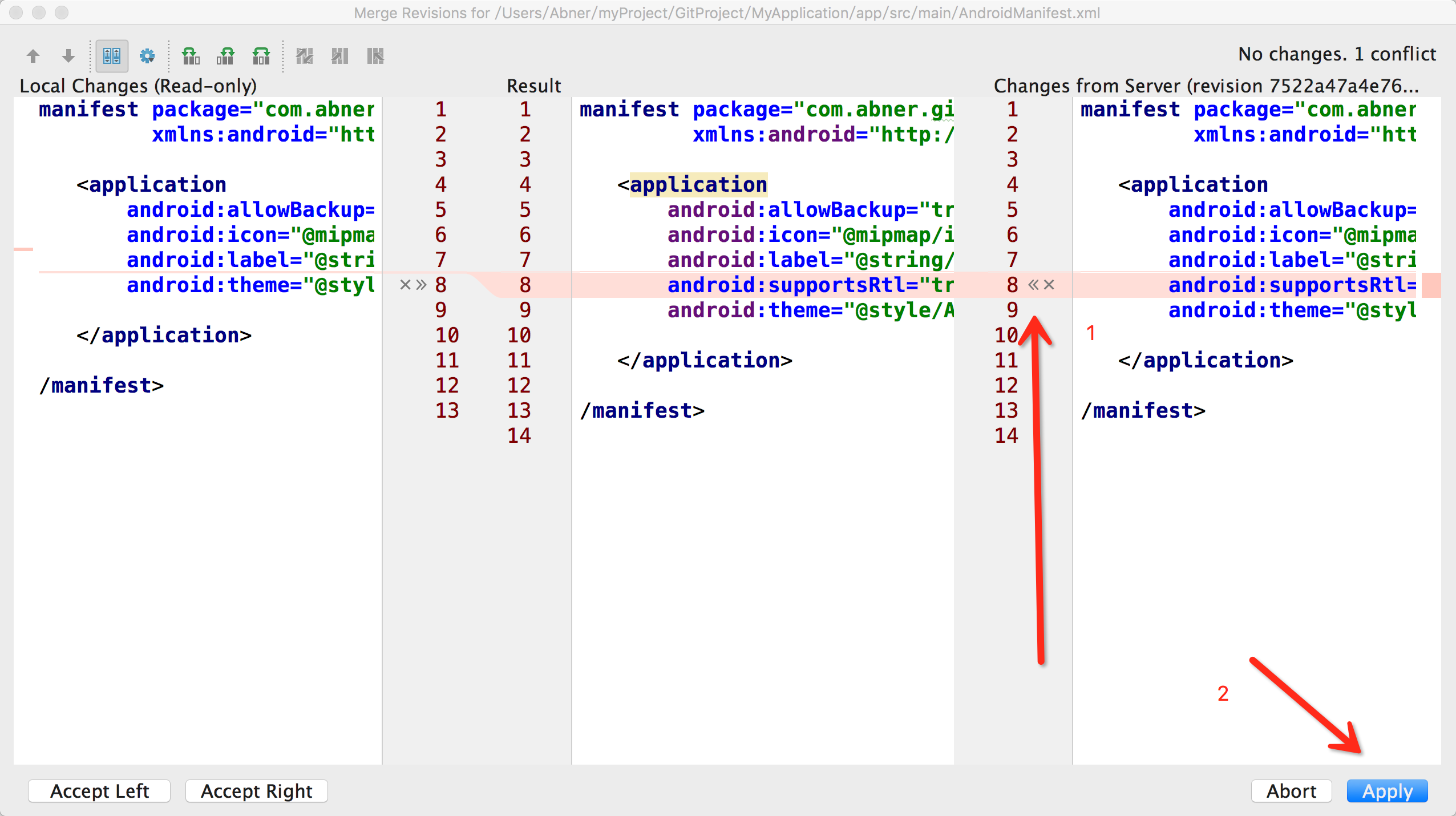Compare left and middle panels icon
The image size is (1456, 816).
click(x=191, y=56)
